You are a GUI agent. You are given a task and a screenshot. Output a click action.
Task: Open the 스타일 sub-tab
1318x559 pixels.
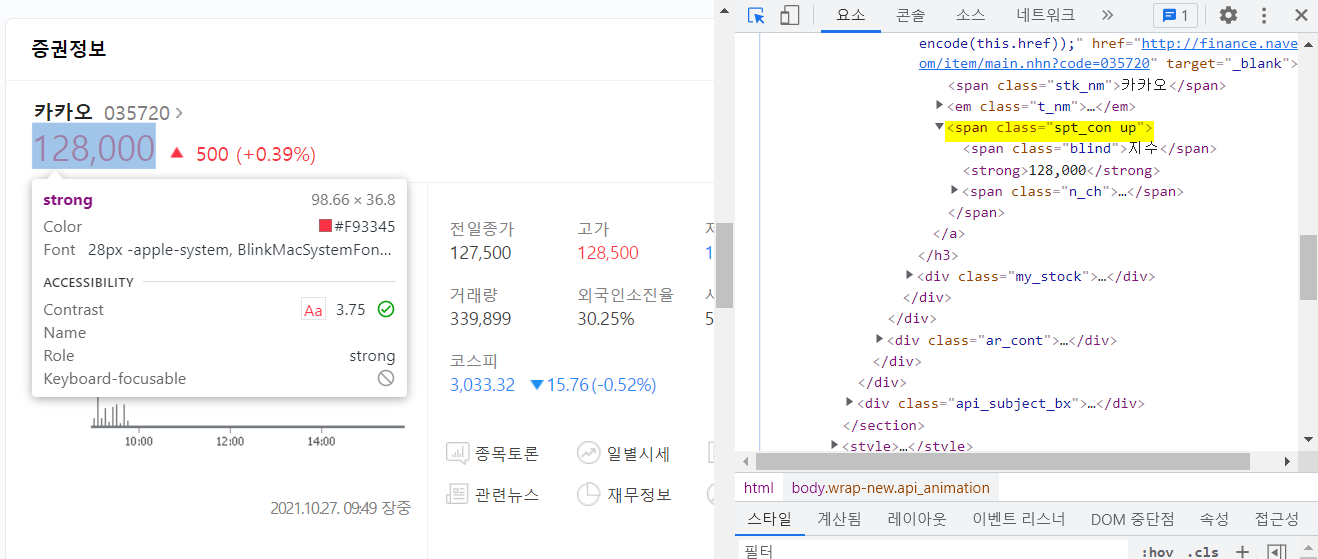point(770,519)
